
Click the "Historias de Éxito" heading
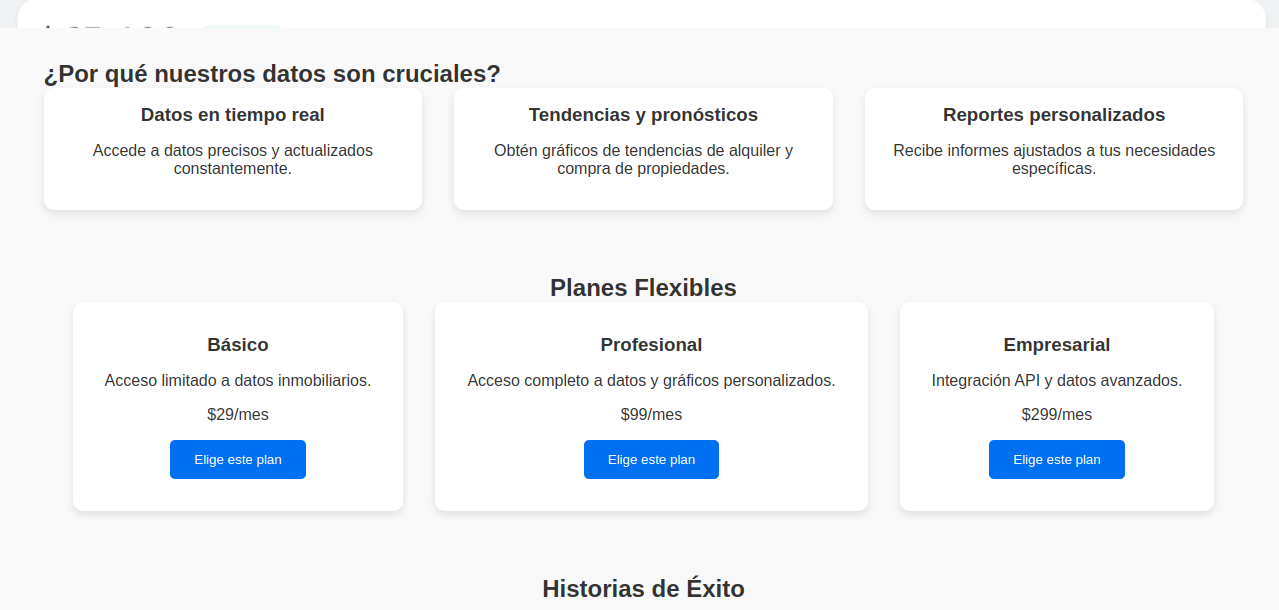[643, 588]
